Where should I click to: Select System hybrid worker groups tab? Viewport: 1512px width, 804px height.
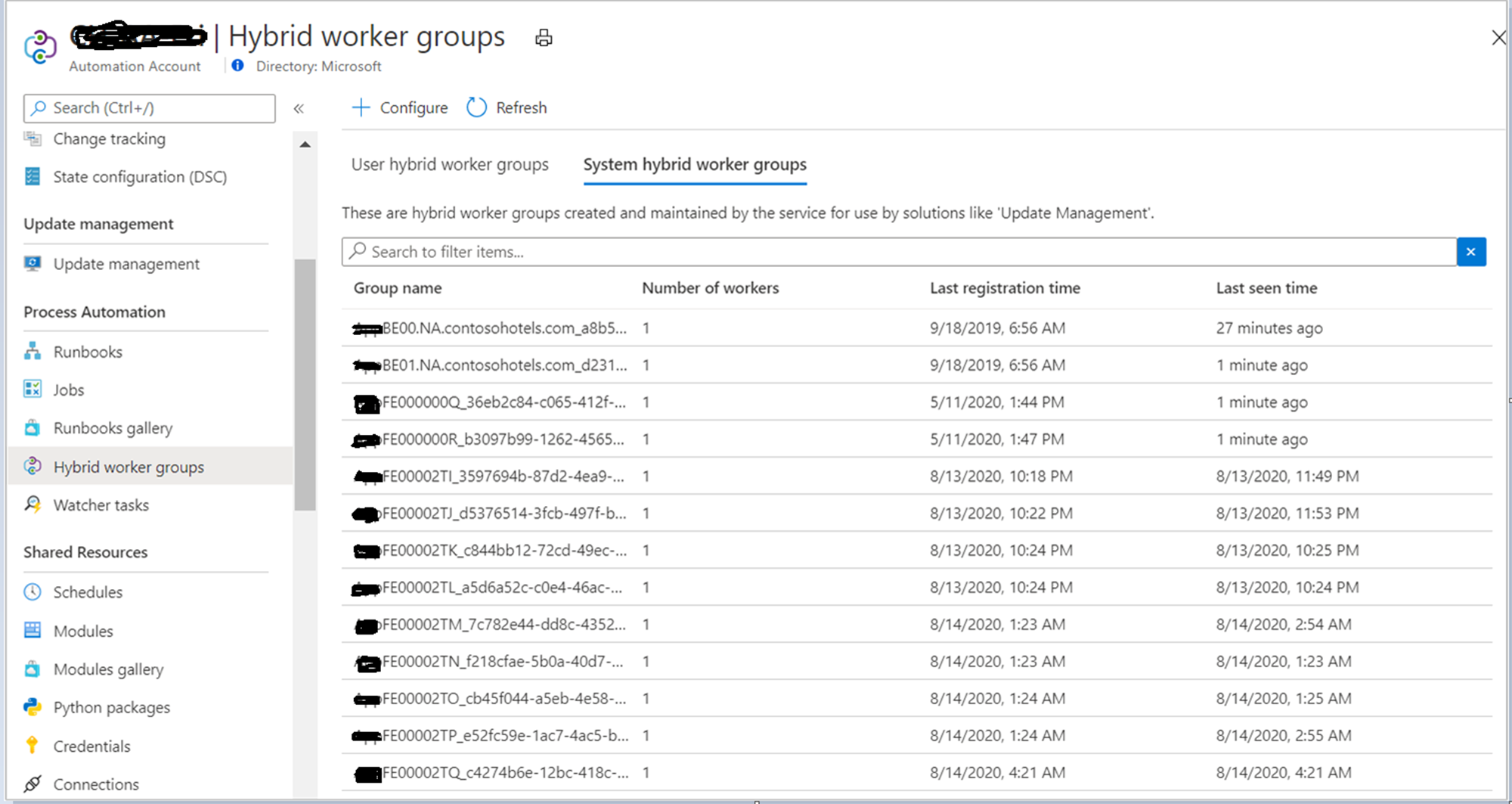(x=695, y=165)
